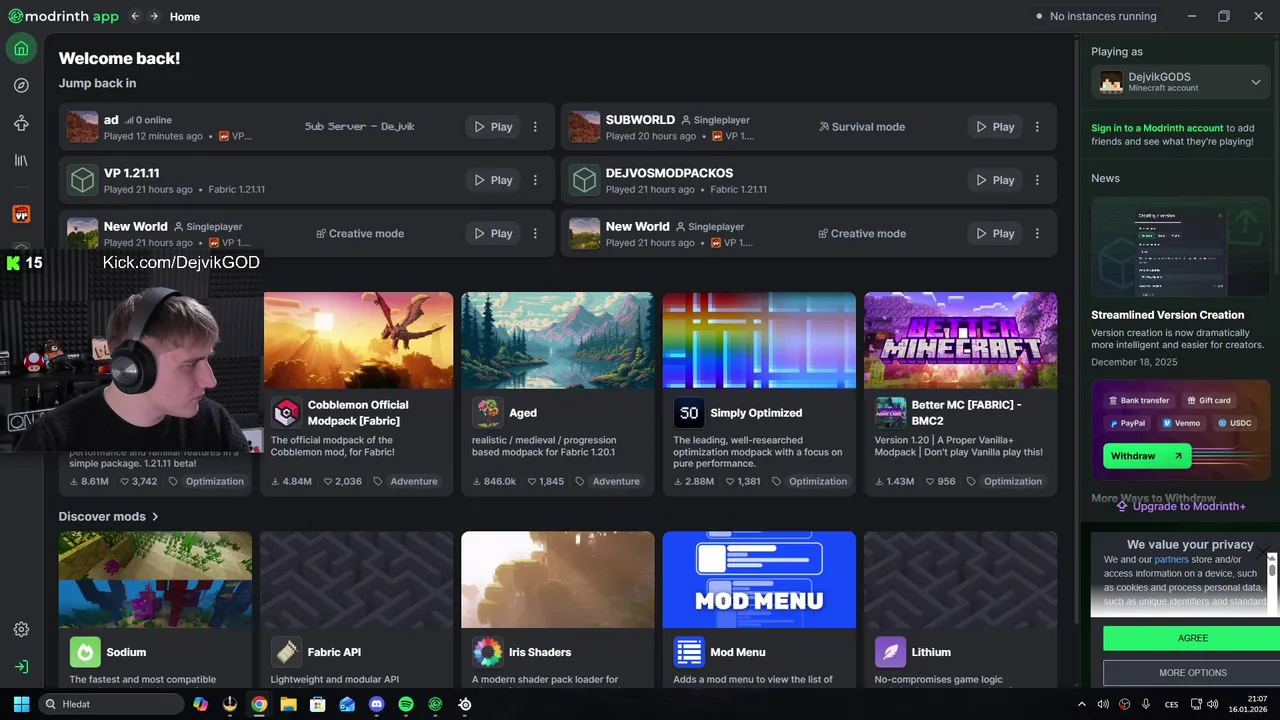Show hidden tray icons chevron
This screenshot has height=720, width=1280.
[1081, 704]
